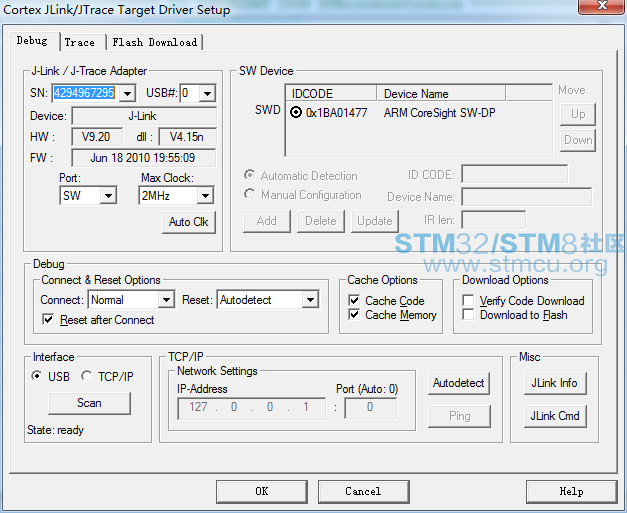627x513 pixels.
Task: Click the IR len input field
Action: point(493,220)
